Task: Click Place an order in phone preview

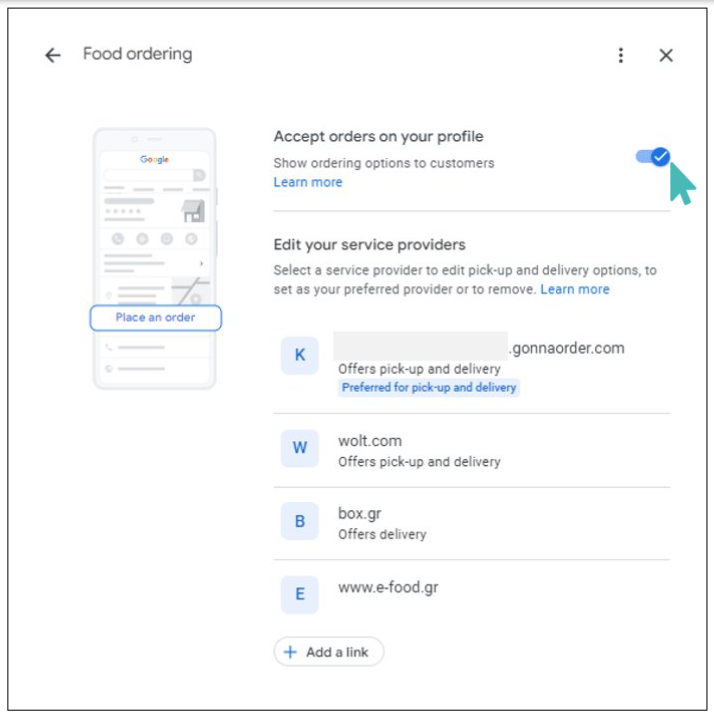Action: [x=156, y=317]
